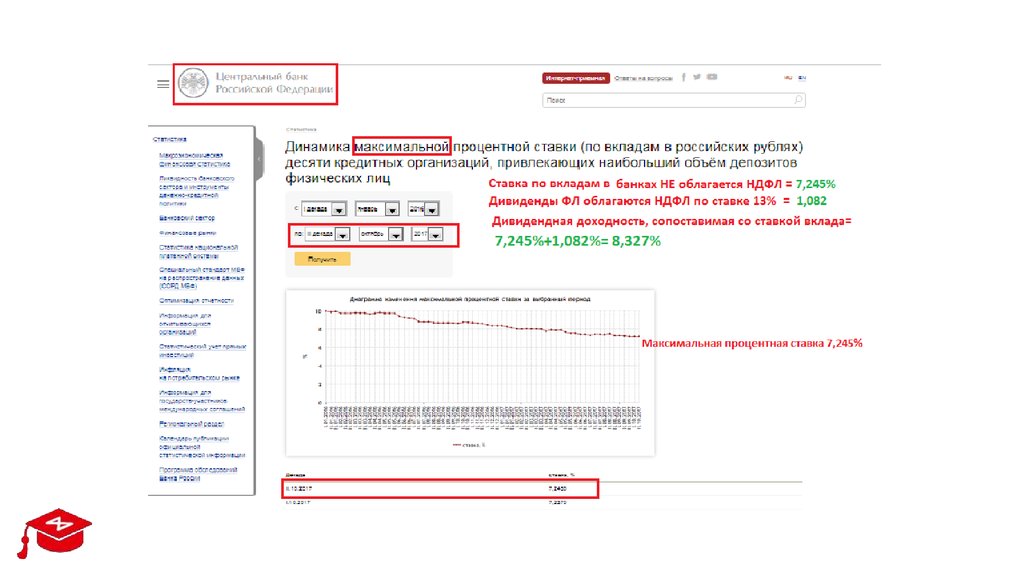Open the Статистика sidebar heading link
Viewport: 1024px width, 574px height.
pos(170,140)
